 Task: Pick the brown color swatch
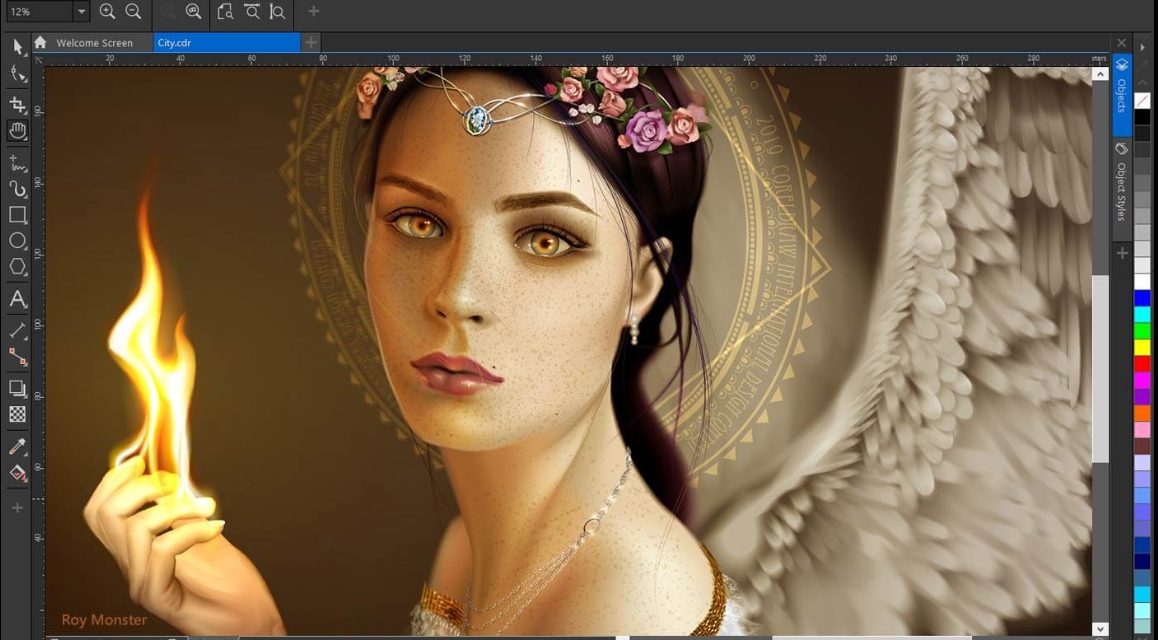(x=1142, y=447)
